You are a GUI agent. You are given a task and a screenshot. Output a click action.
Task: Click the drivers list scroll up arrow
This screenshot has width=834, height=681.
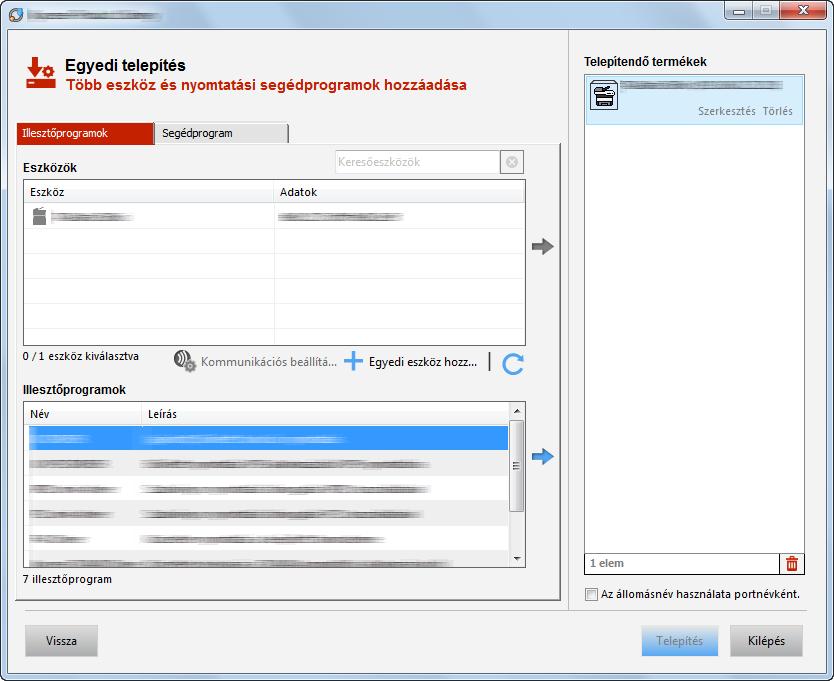(x=516, y=411)
